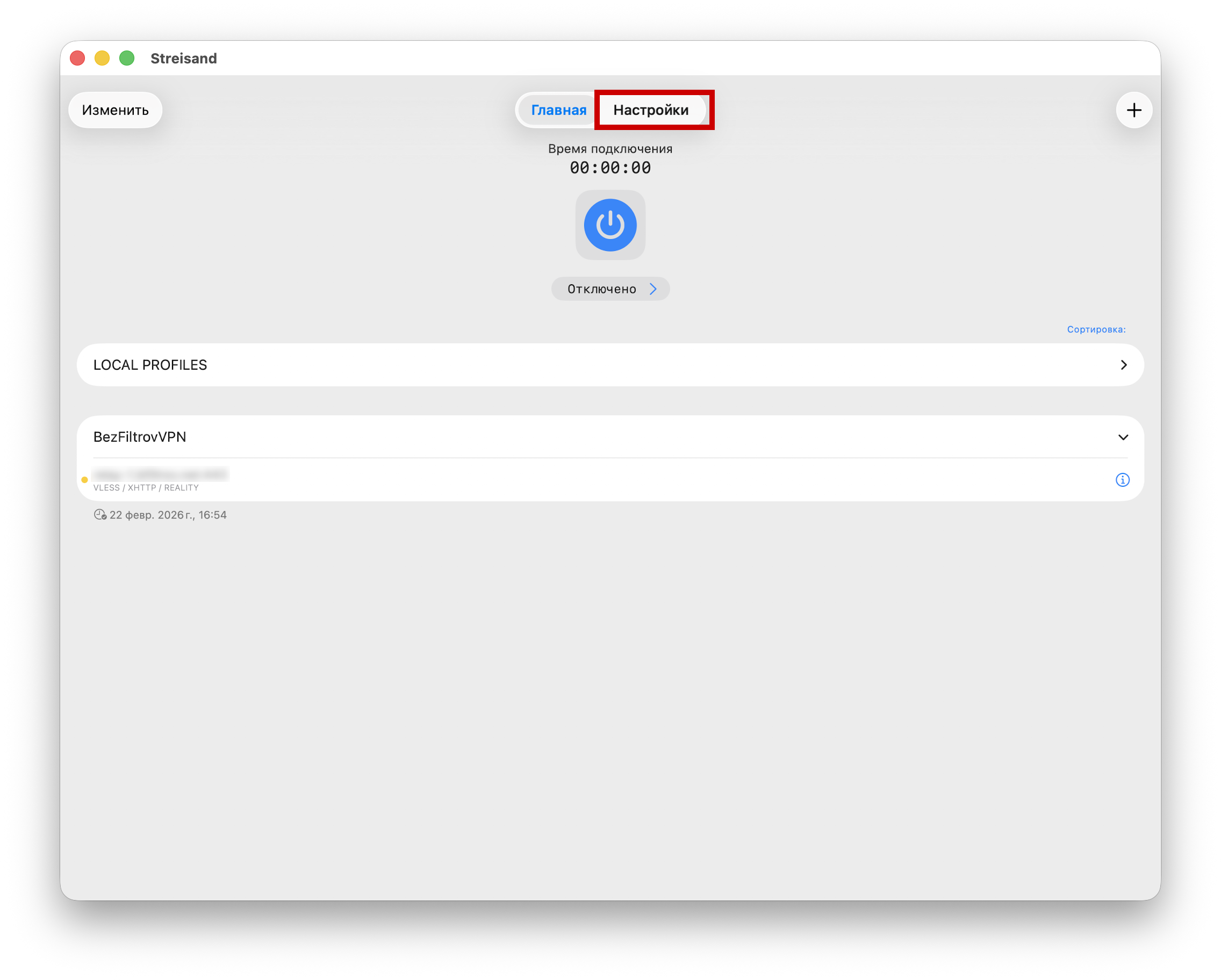Click the BezFiltrovVPN profile name
Screen dimensions: 1221x980
pyautogui.click(x=139, y=436)
